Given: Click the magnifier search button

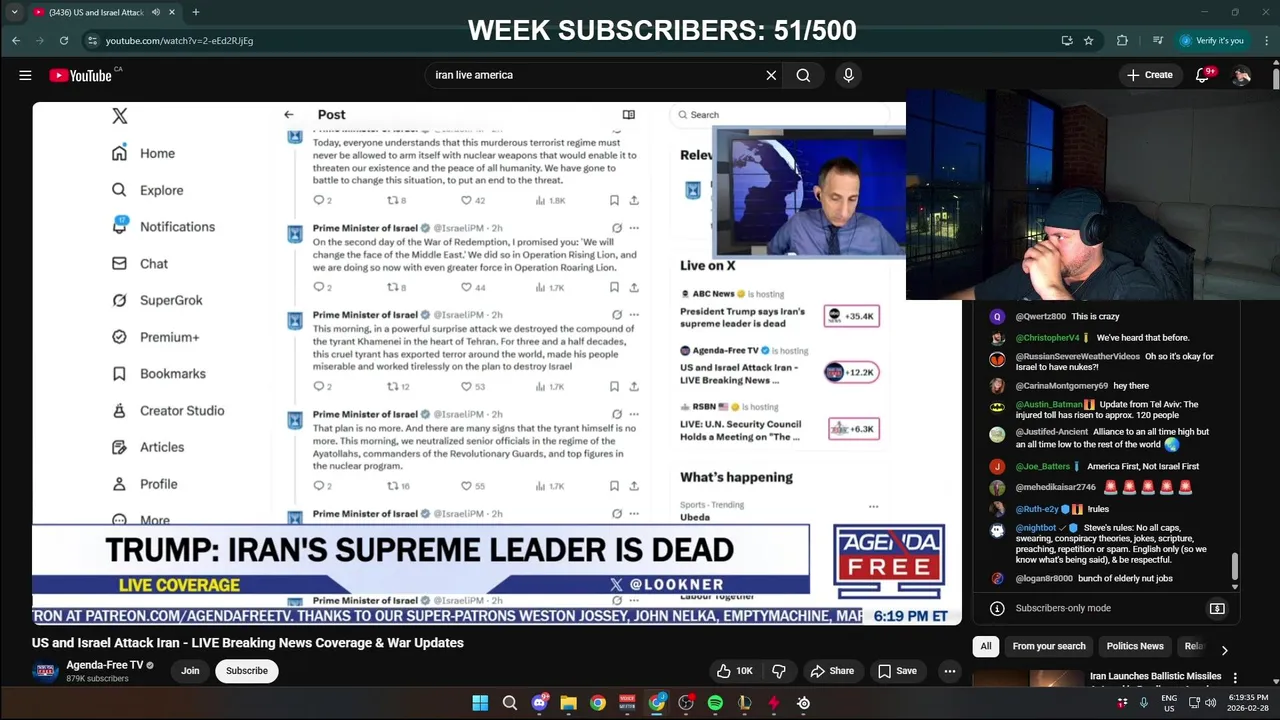Looking at the screenshot, I should click(x=803, y=75).
